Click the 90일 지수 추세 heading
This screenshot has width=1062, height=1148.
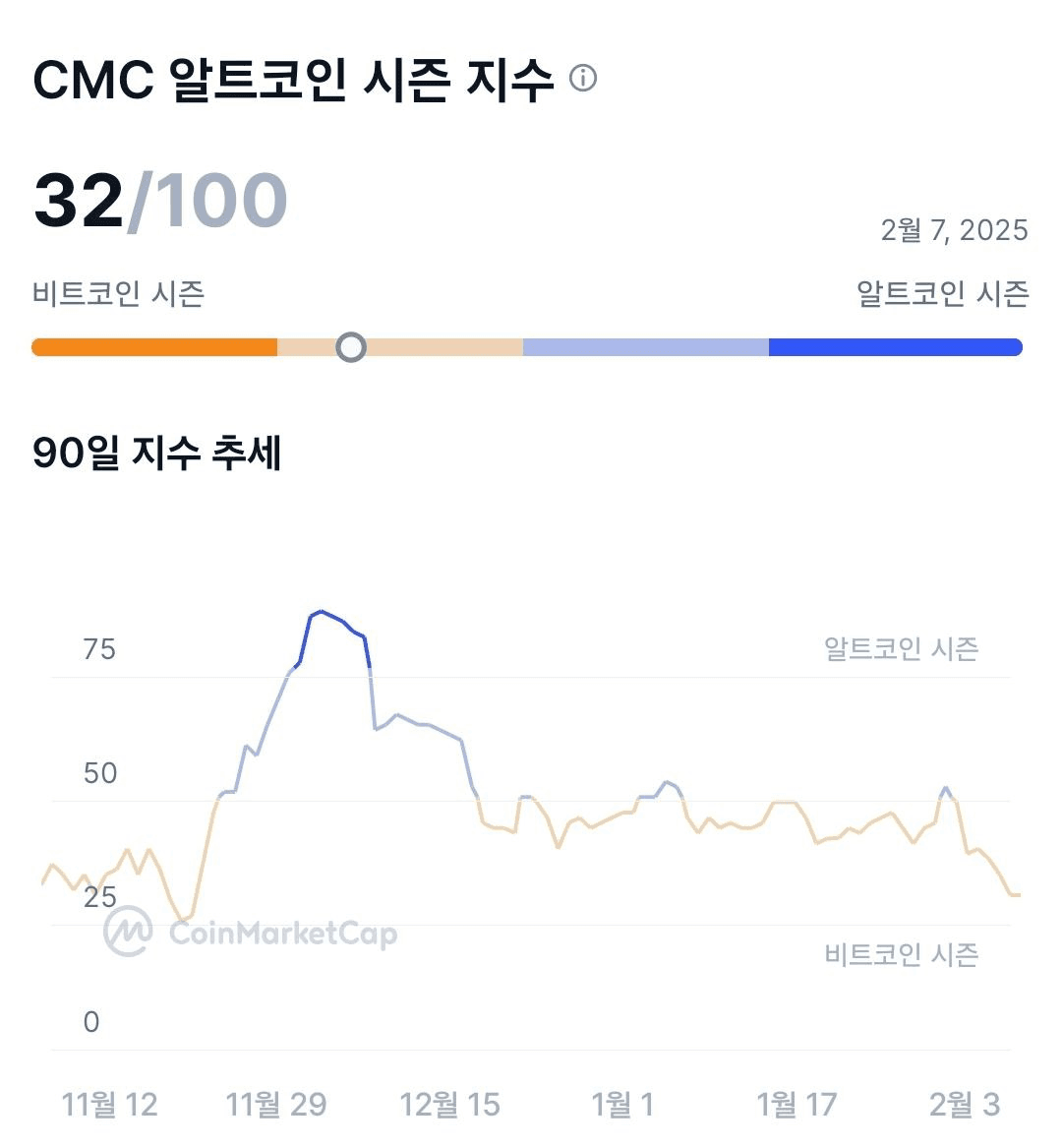[156, 453]
